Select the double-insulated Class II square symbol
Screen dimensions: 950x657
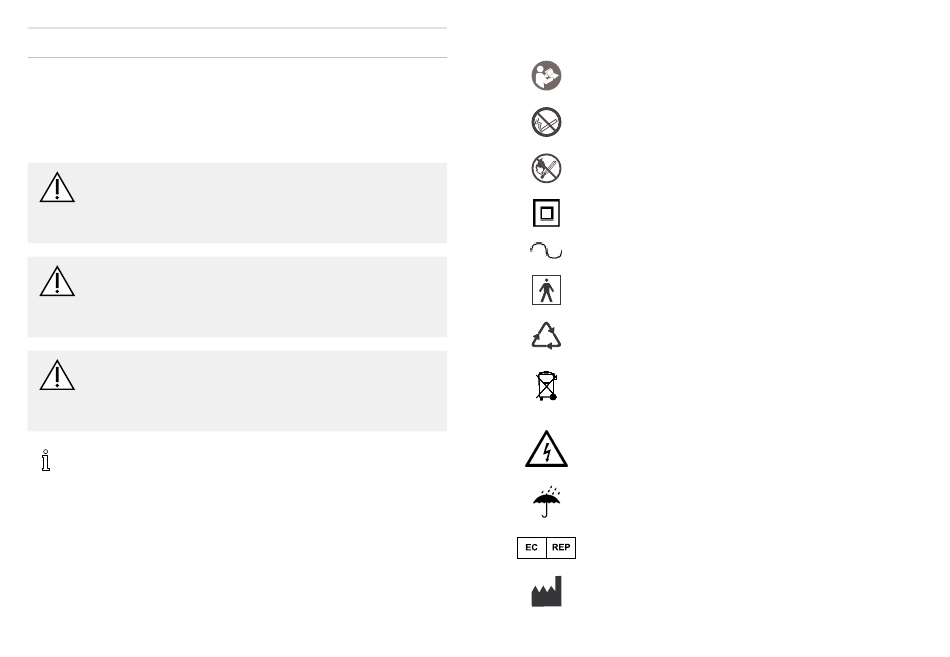(546, 213)
